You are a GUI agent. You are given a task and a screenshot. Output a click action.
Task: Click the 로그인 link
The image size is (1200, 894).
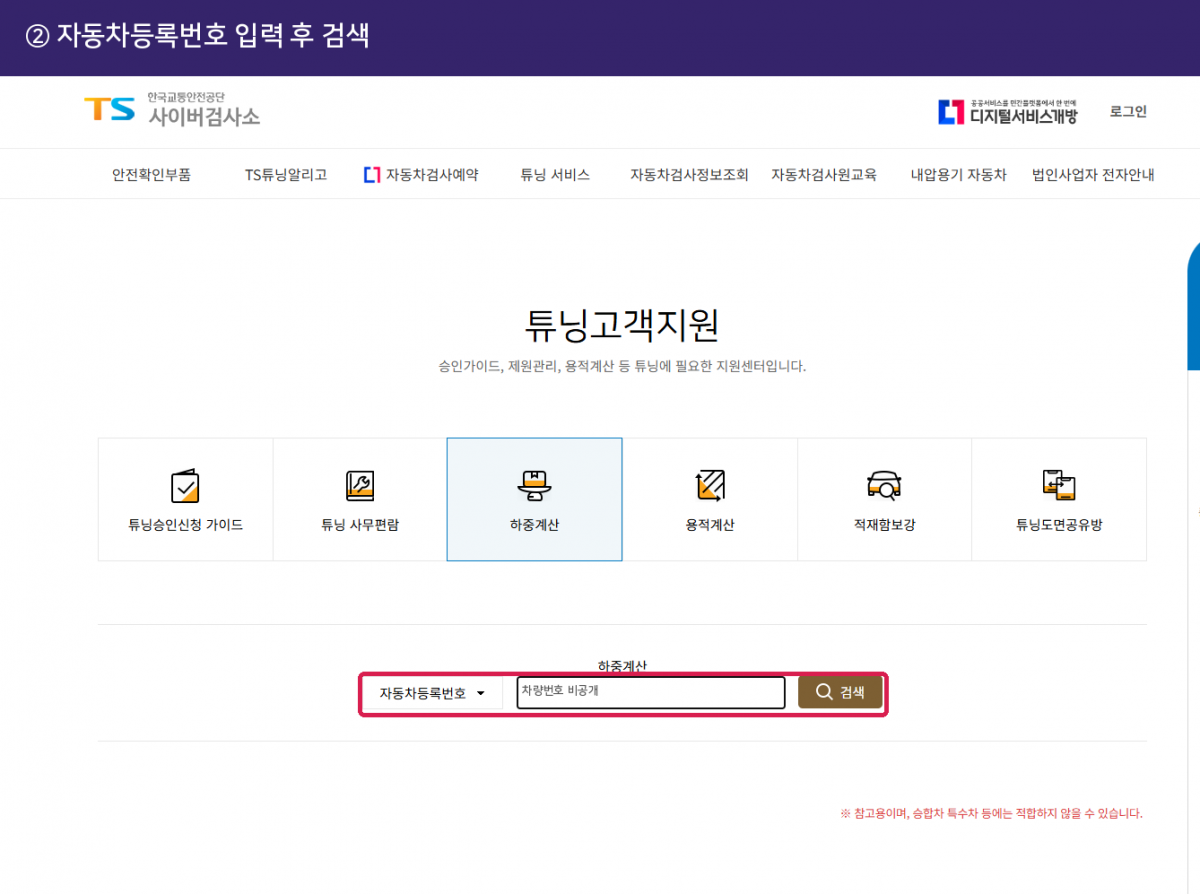[1128, 112]
